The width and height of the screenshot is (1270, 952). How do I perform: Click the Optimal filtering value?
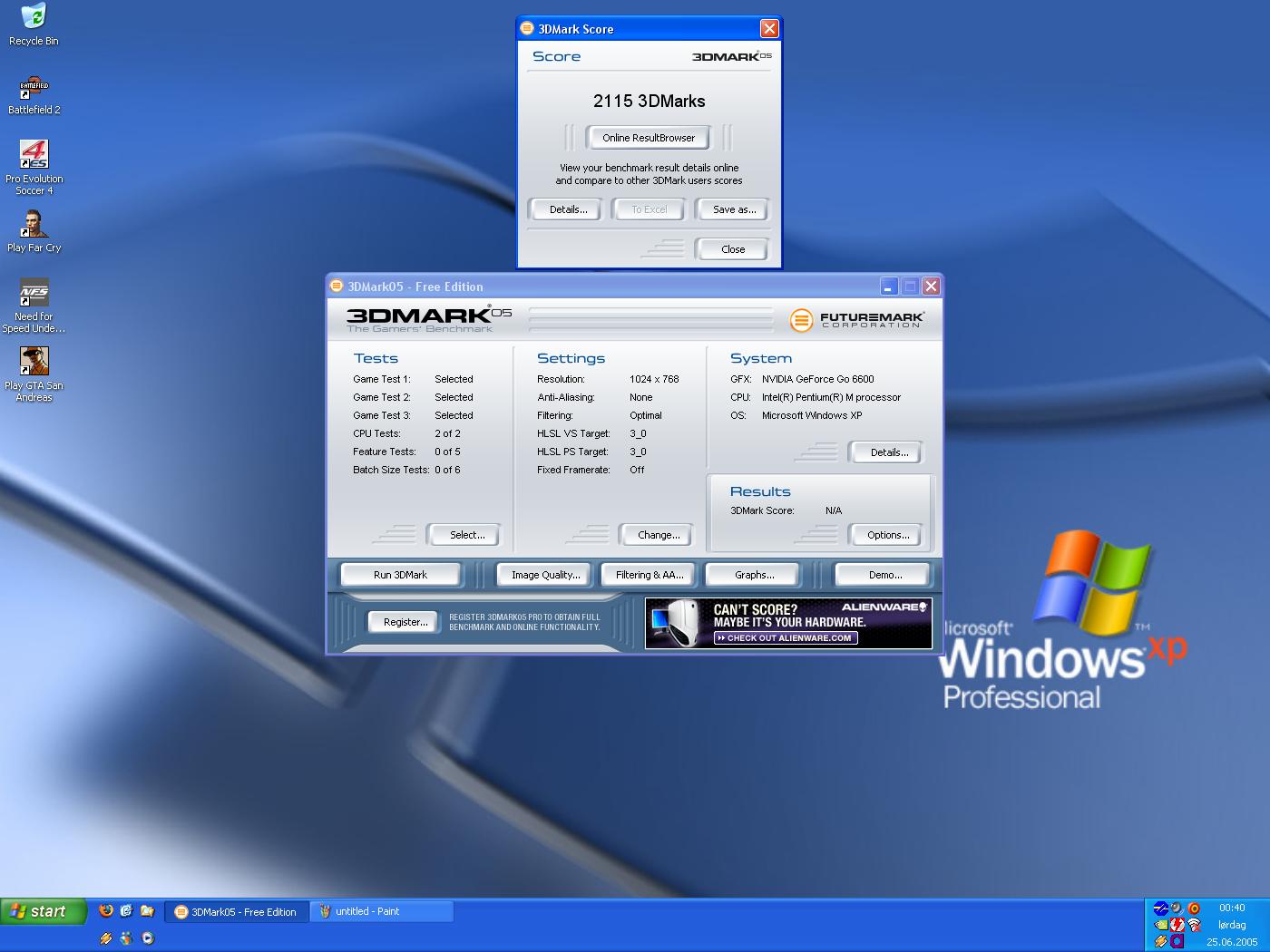pos(646,415)
